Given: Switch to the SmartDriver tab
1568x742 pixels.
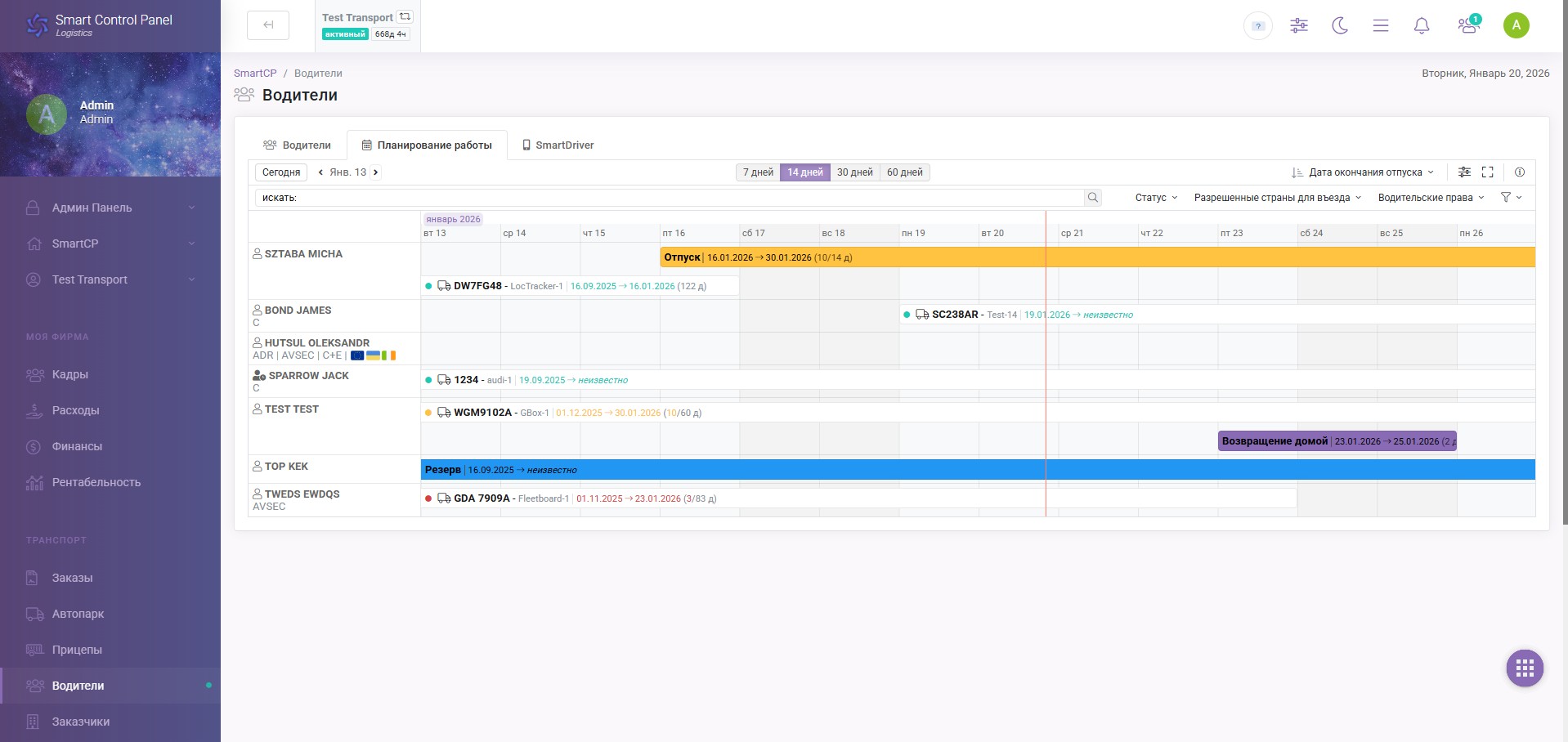Looking at the screenshot, I should click(558, 145).
